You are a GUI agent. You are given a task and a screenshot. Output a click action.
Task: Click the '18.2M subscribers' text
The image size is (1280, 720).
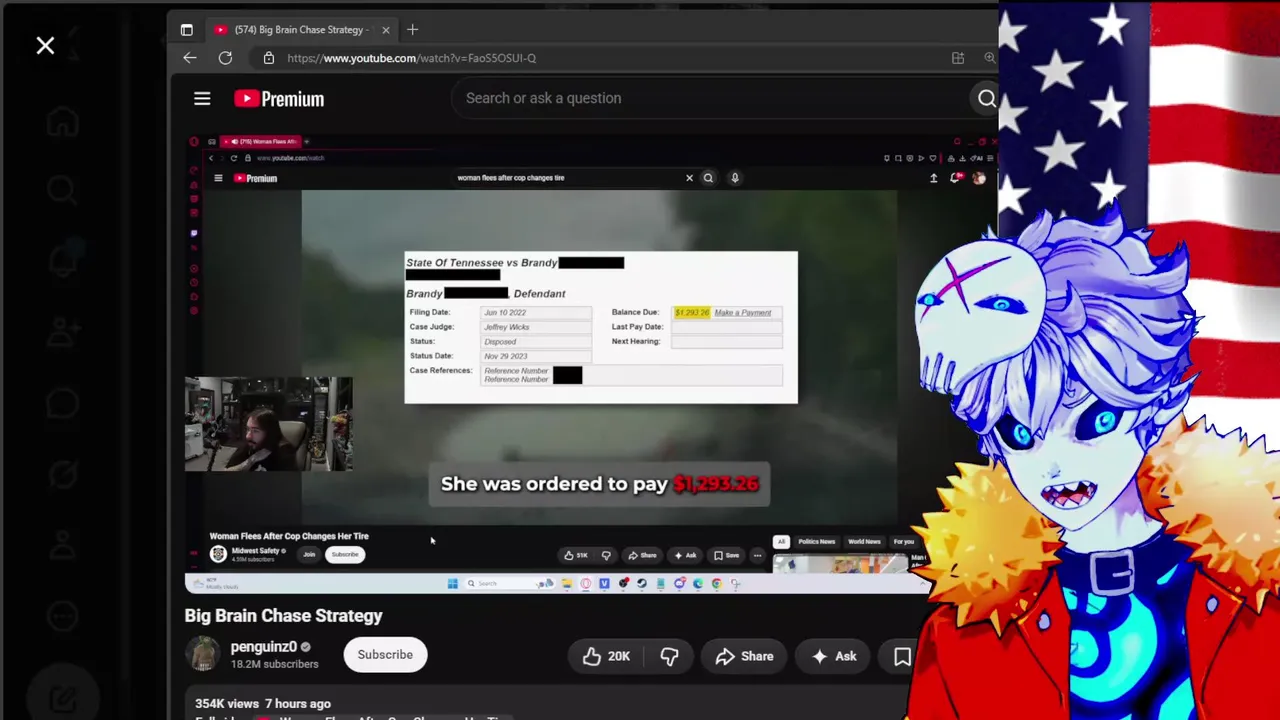(275, 664)
